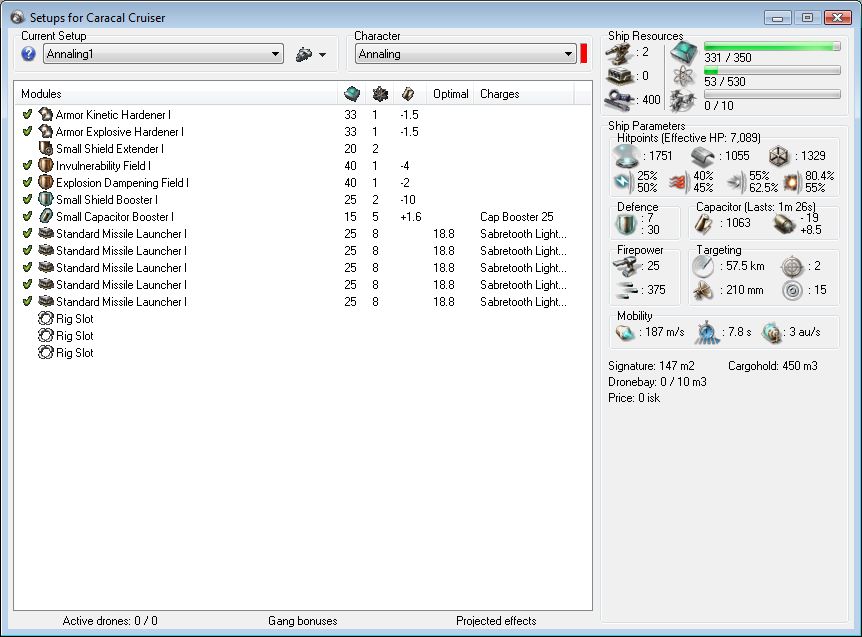
Task: Toggle the third Standard Missile Launcher I checkmark
Action: [27, 268]
